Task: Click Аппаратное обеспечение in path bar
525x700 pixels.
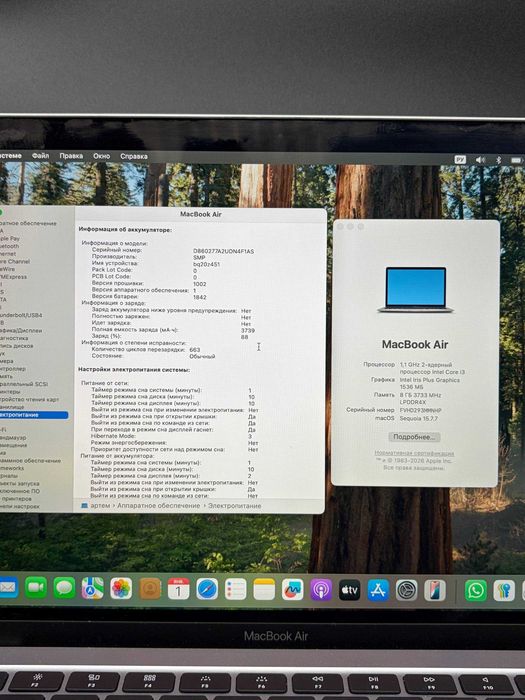Action: [158, 505]
